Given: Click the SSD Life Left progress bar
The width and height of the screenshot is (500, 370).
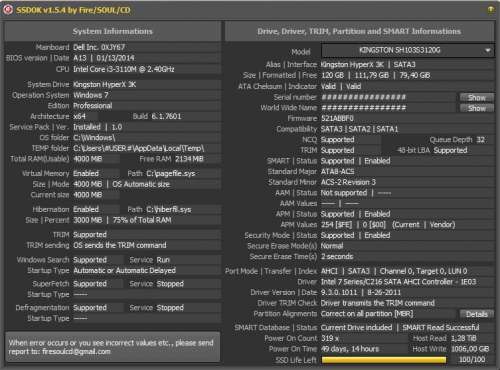Looking at the screenshot, I should click(x=384, y=360).
